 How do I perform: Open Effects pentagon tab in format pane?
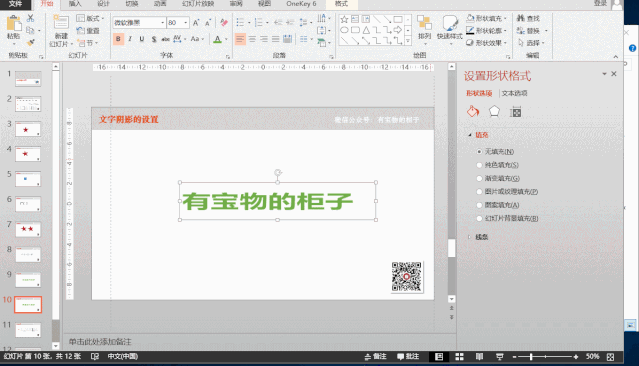coord(494,111)
